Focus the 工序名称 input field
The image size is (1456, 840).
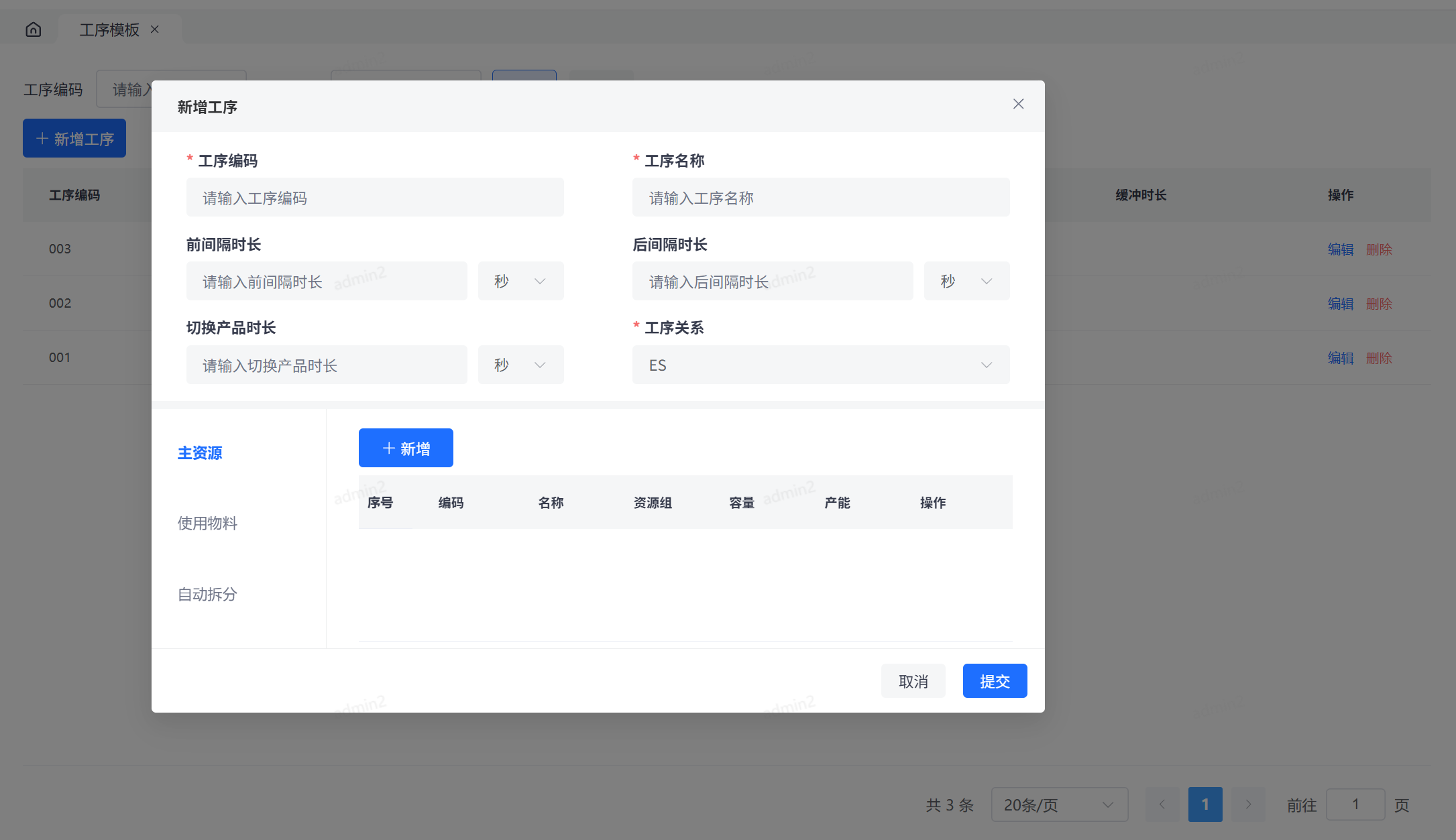pyautogui.click(x=820, y=198)
